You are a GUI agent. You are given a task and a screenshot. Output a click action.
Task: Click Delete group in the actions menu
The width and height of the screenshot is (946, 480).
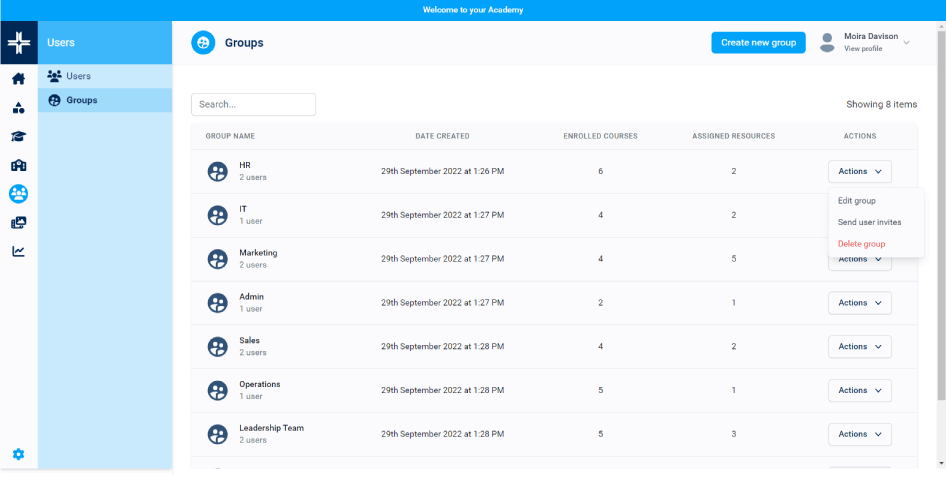point(861,244)
